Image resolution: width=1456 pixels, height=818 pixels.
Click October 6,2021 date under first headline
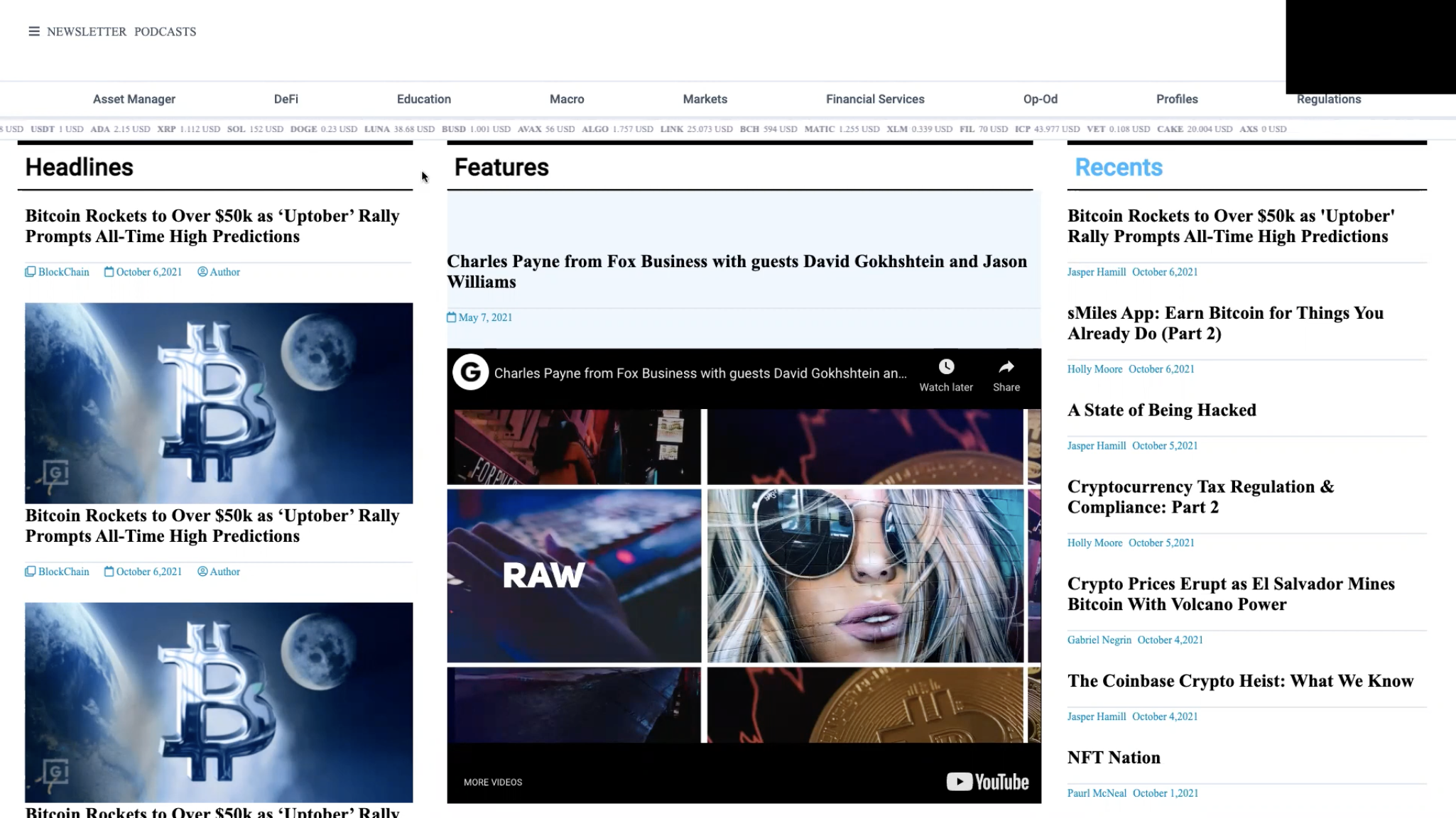click(143, 272)
